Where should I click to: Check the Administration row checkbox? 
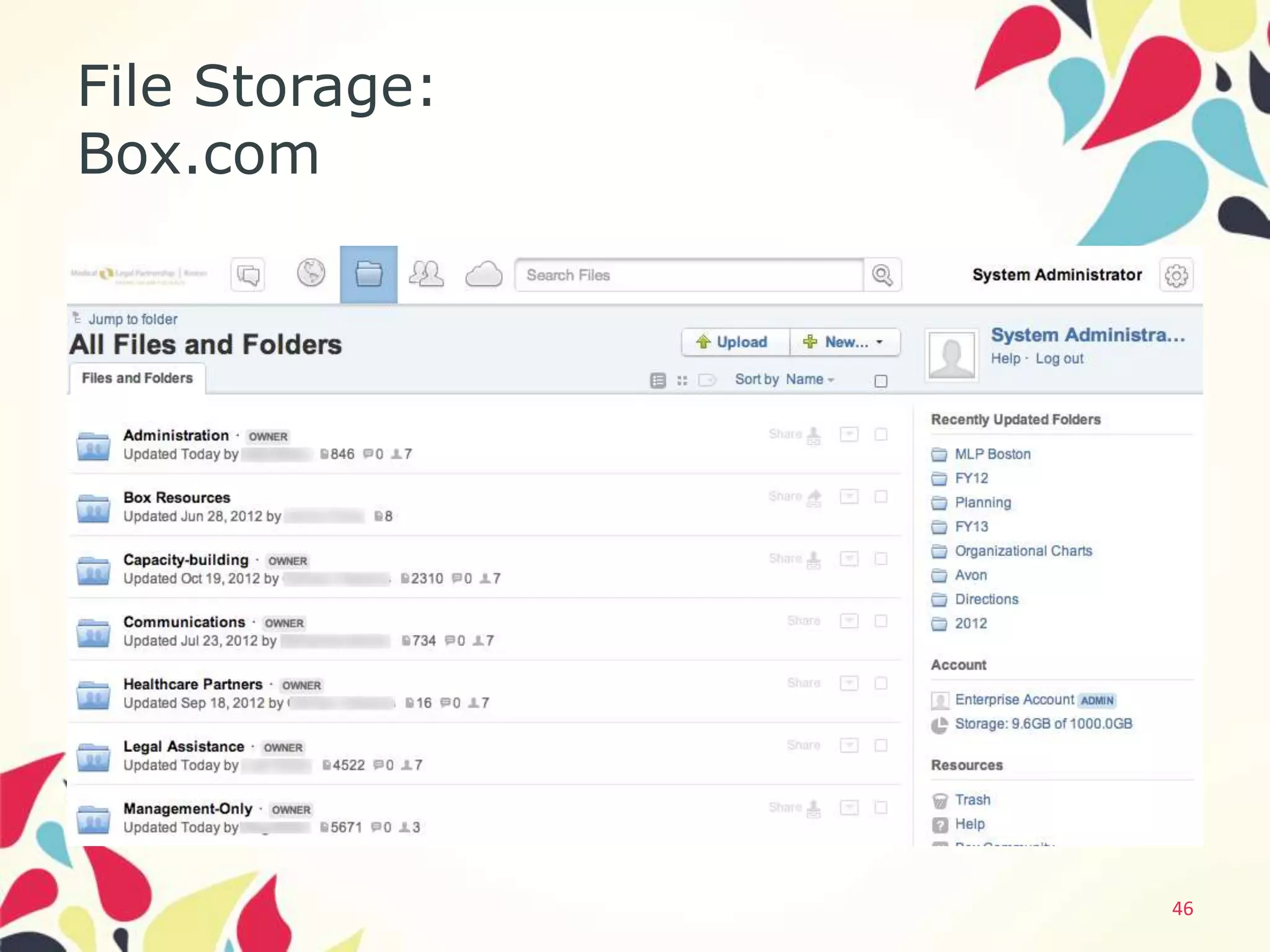[881, 434]
